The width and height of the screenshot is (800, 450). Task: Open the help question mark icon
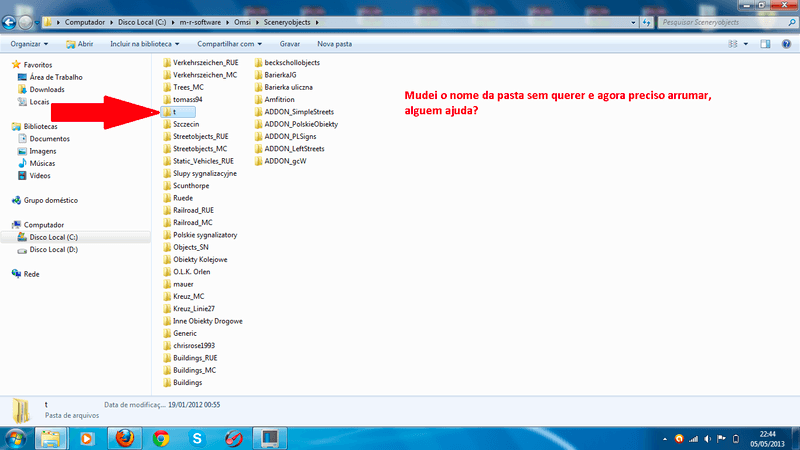[x=786, y=44]
